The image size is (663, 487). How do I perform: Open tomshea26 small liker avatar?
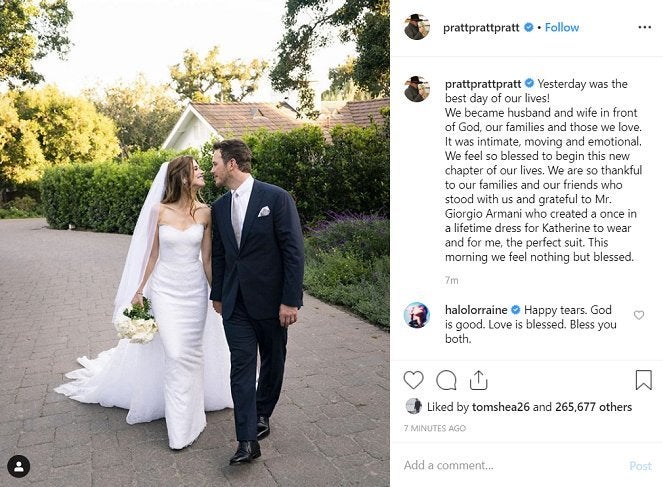tap(414, 406)
